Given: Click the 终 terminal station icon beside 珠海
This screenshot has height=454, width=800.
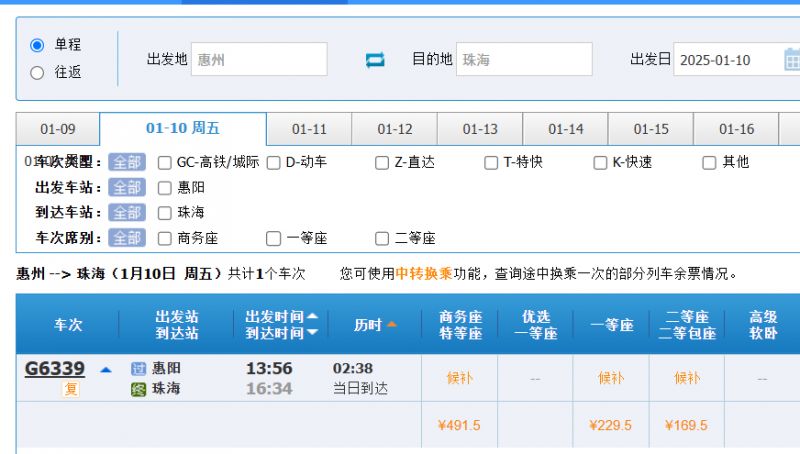Looking at the screenshot, I should [139, 389].
